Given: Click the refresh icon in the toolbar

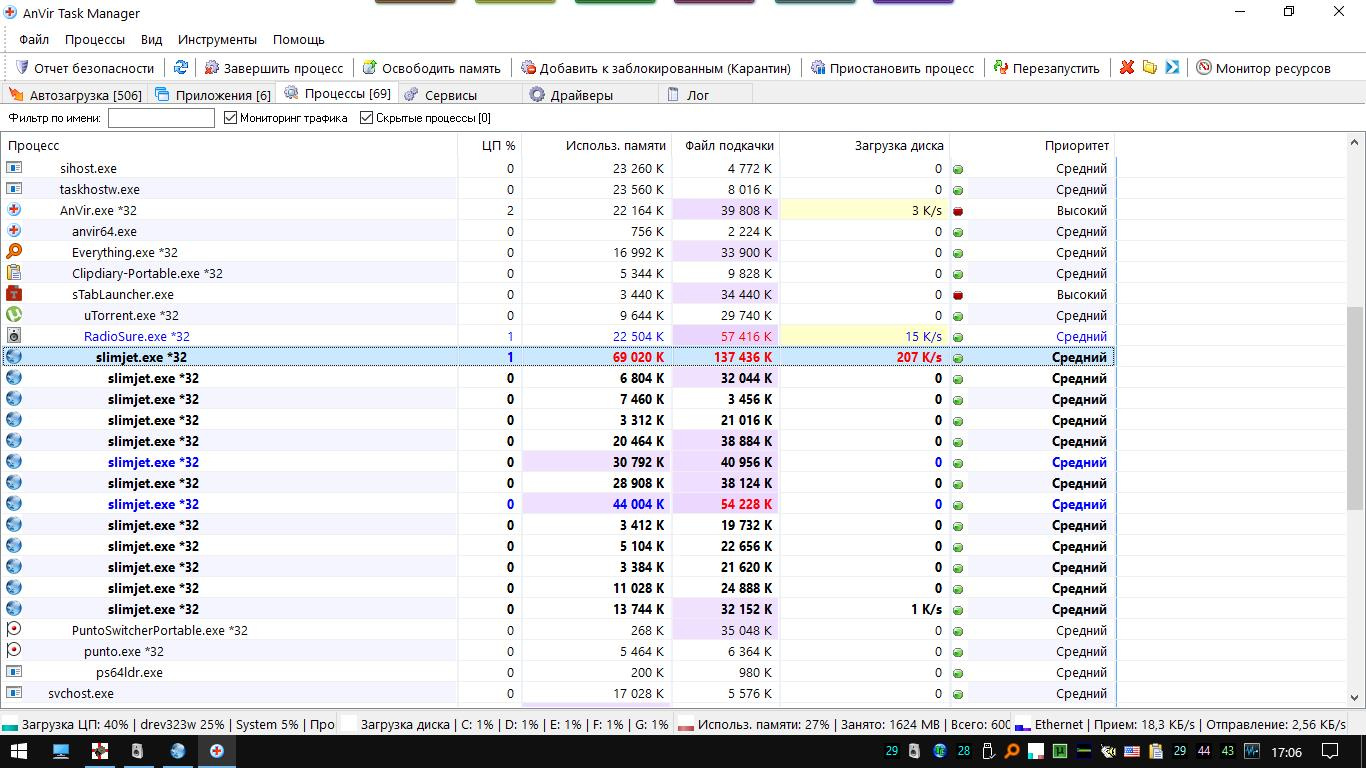Looking at the screenshot, I should (181, 67).
